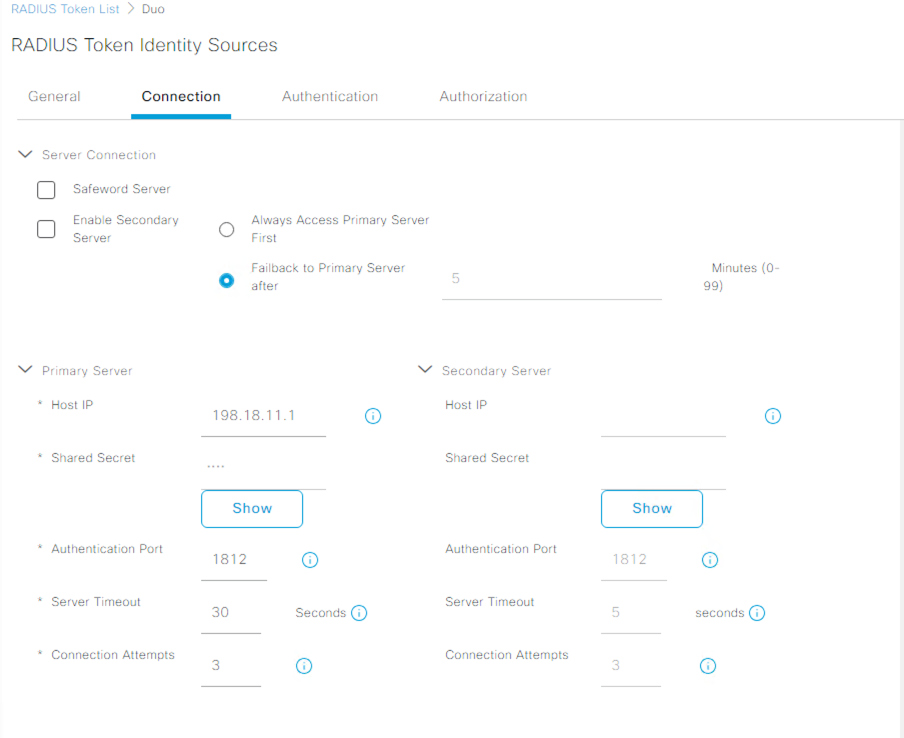The height and width of the screenshot is (738, 904).
Task: View info for primary Authentication Port
Action: pos(310,560)
